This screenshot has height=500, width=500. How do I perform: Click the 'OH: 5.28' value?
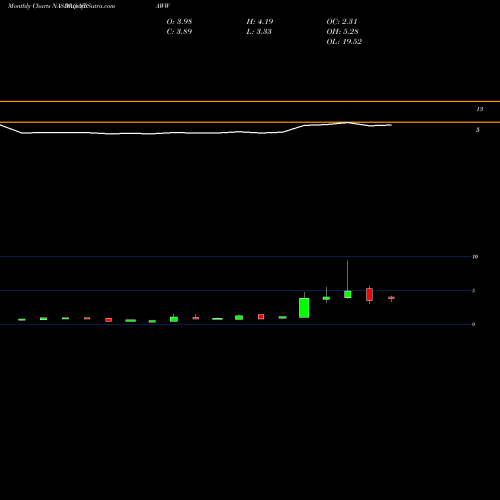tap(342, 32)
